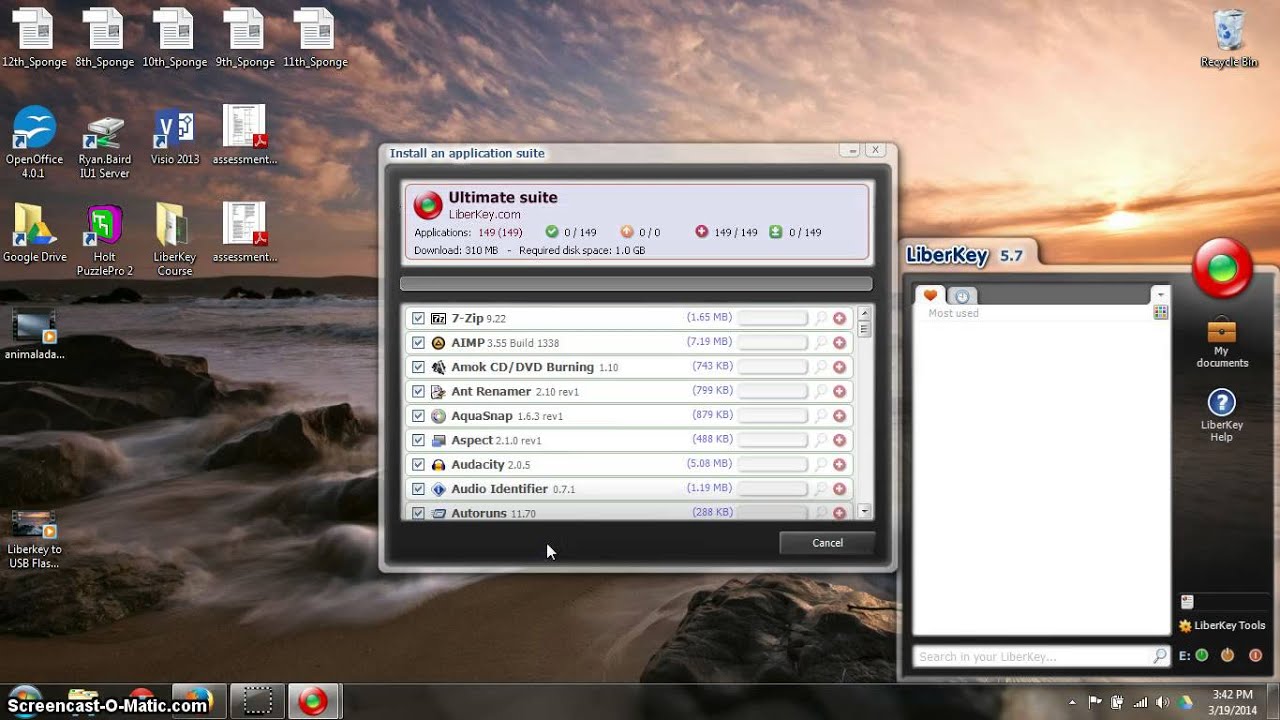Click the green eject icon next to E:

1202,656
